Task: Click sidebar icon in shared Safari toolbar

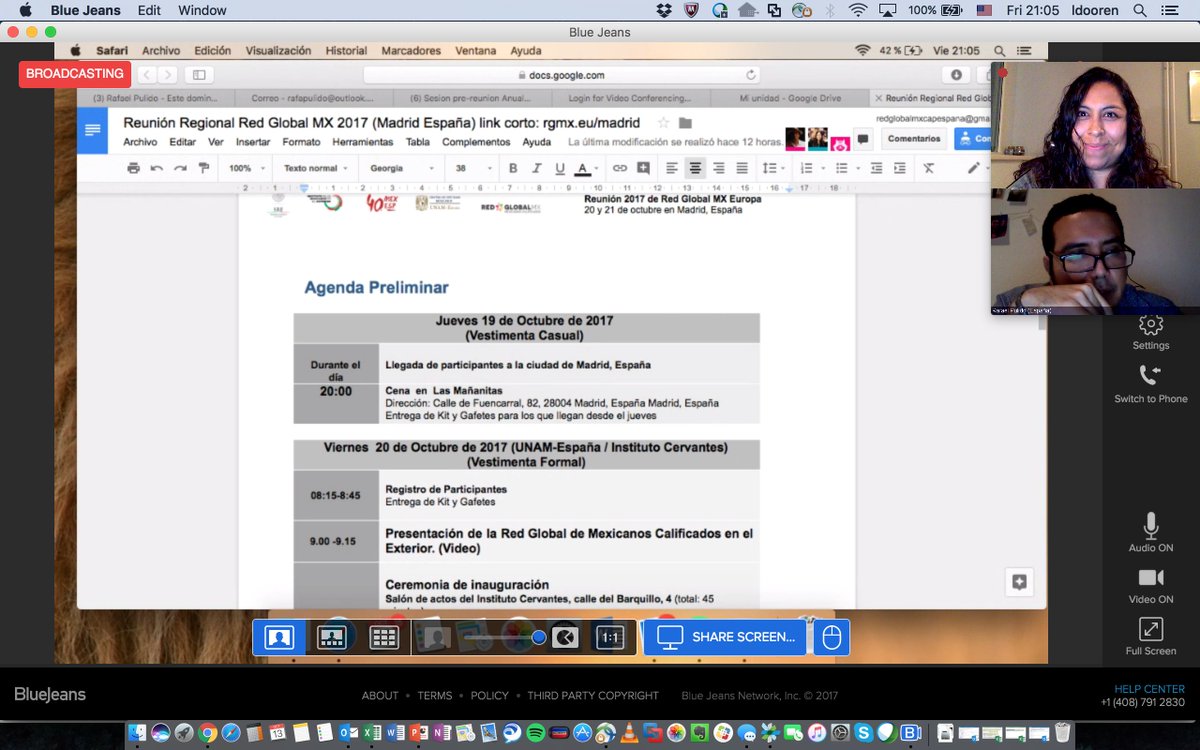Action: coord(199,75)
